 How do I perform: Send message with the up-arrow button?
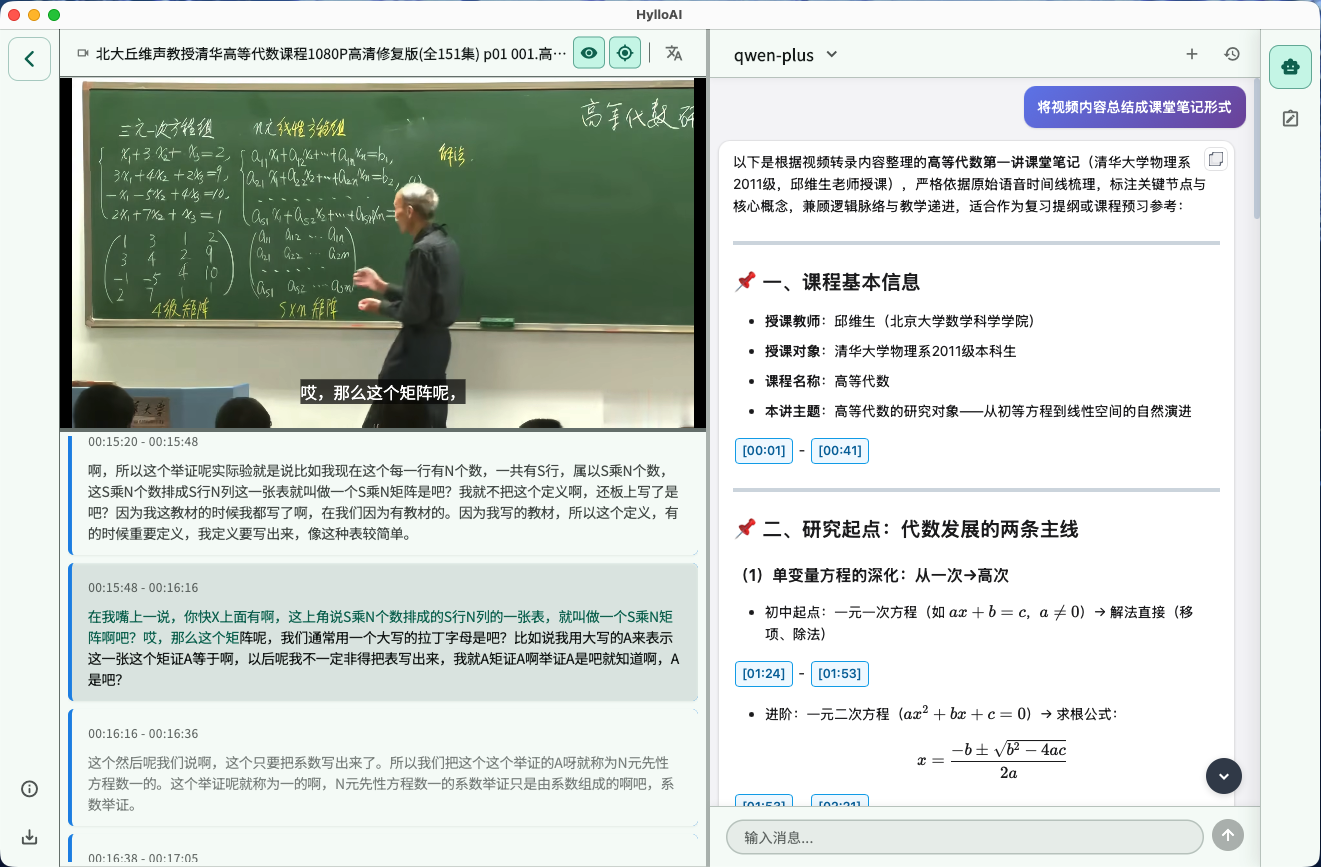[1228, 836]
